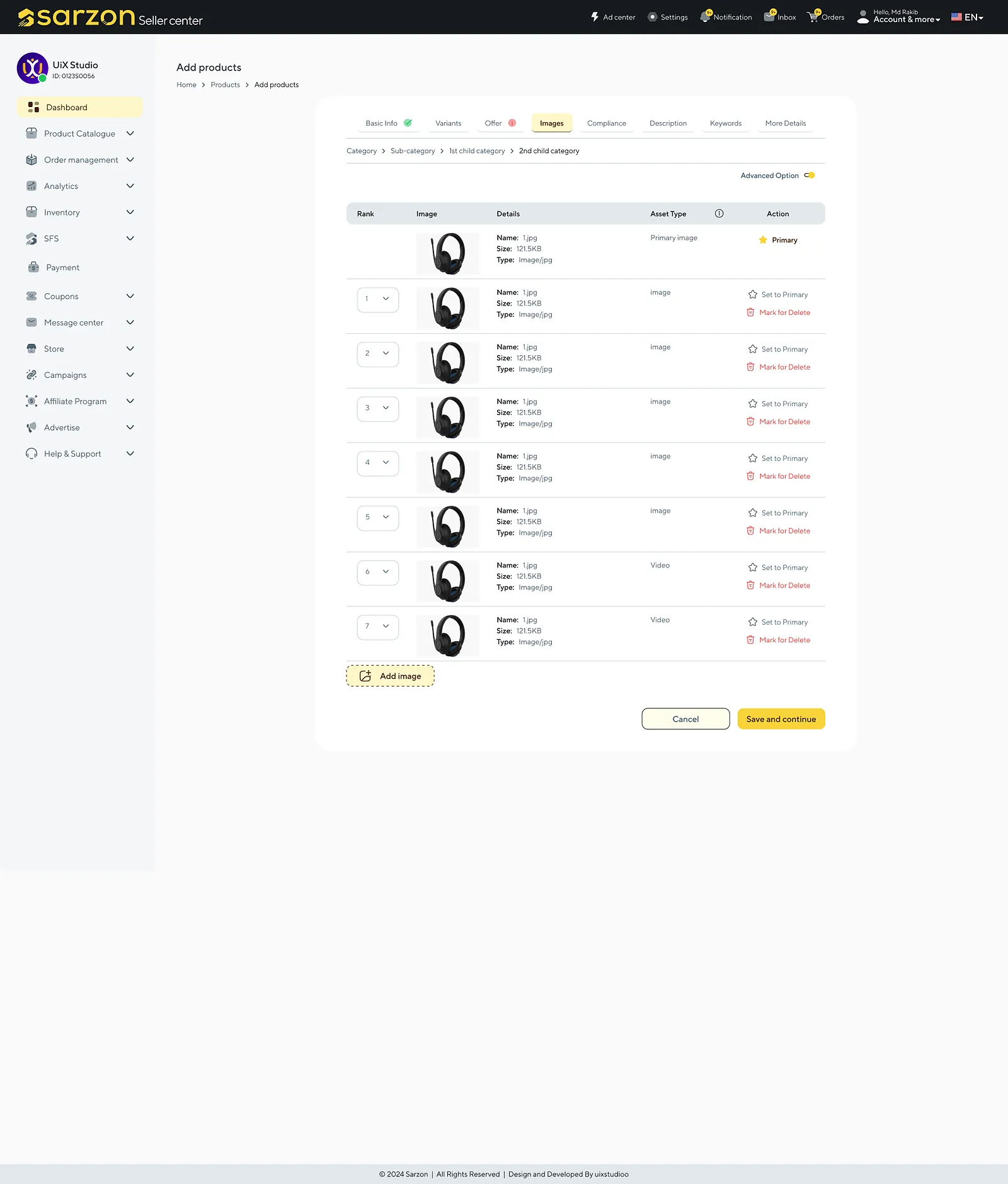Expand the Inventory sidebar chevron
Image resolution: width=1008 pixels, height=1184 pixels.
[x=130, y=212]
